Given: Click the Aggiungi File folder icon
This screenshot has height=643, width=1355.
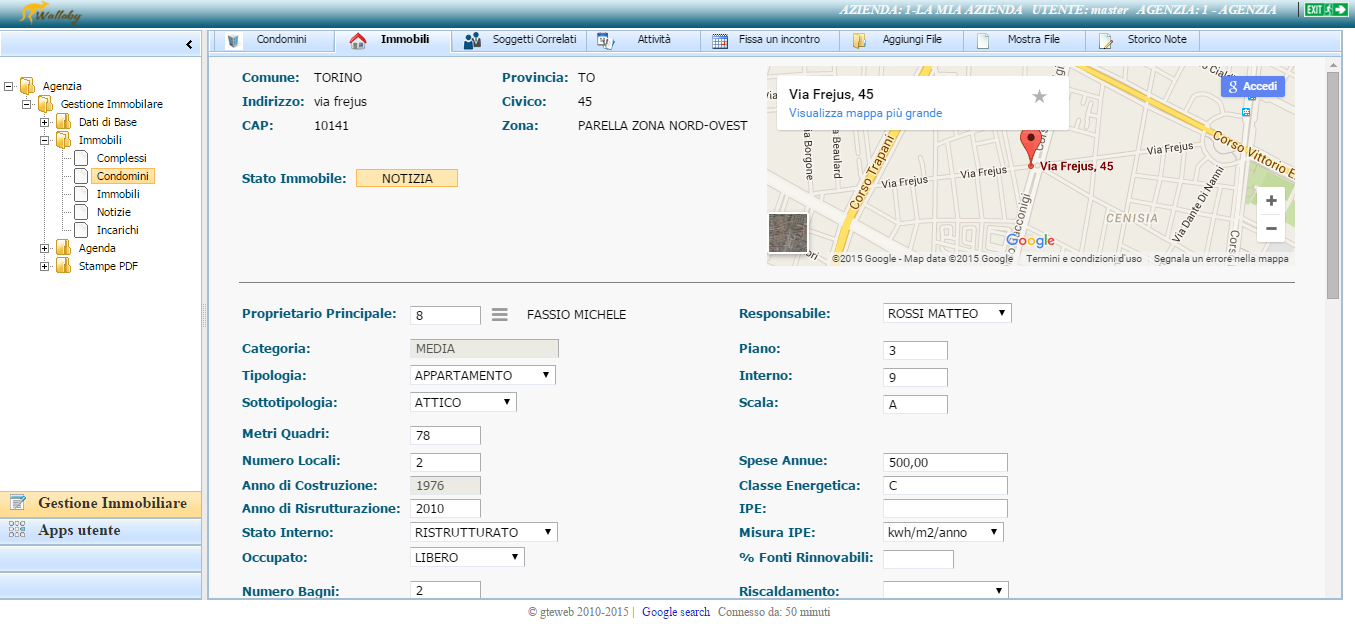Looking at the screenshot, I should click(x=859, y=41).
